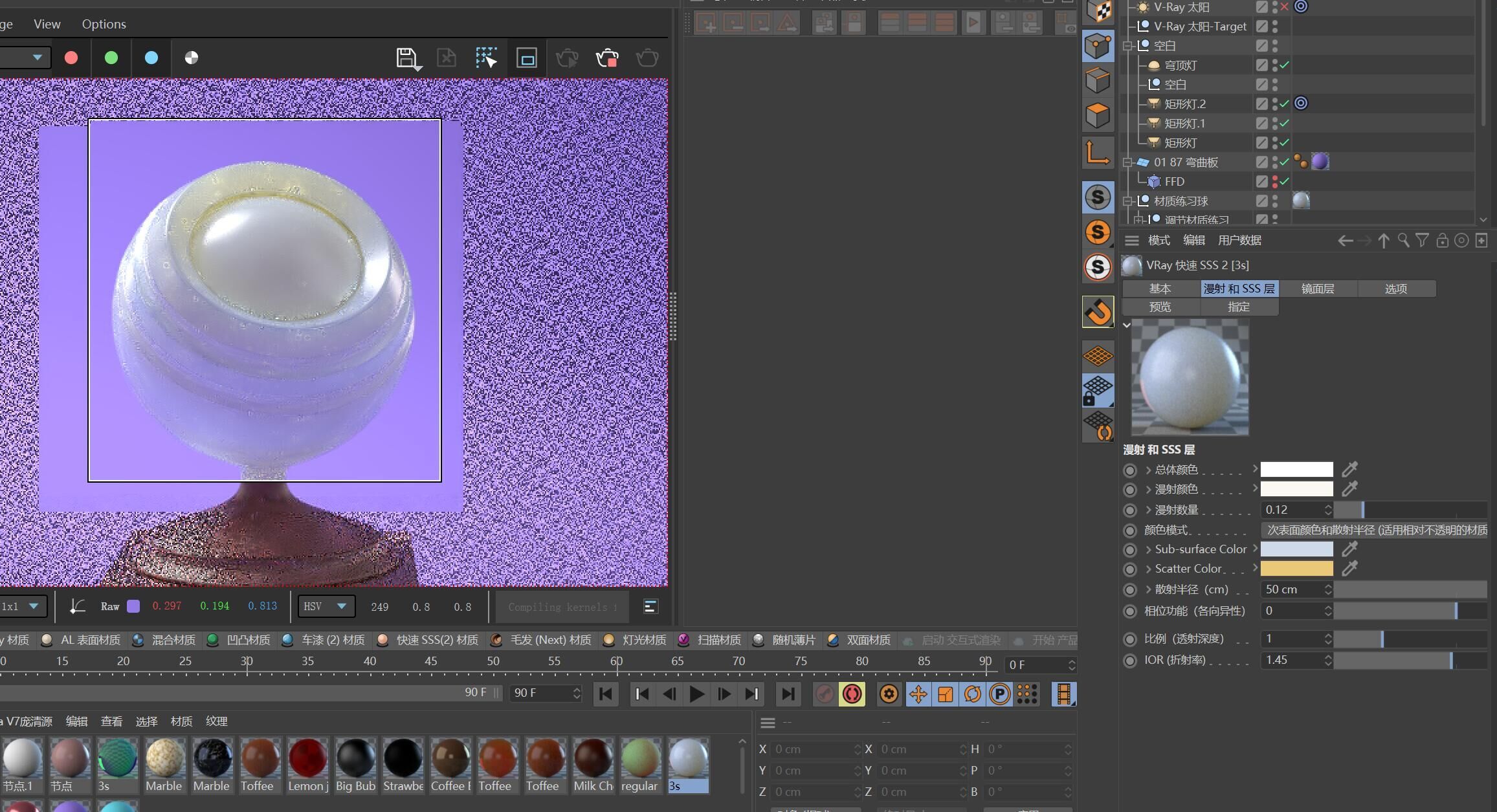Collapse the 材质练习球 tree item

point(1127,201)
